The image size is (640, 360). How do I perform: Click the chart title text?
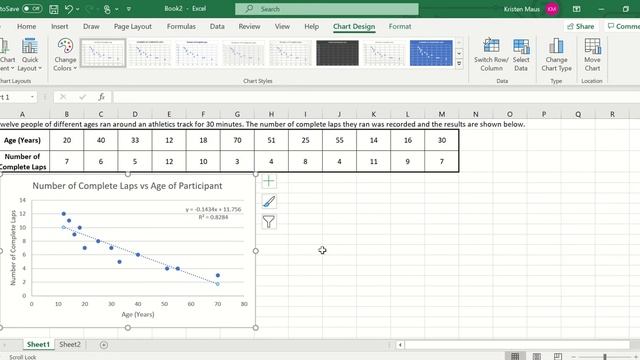[x=127, y=186]
